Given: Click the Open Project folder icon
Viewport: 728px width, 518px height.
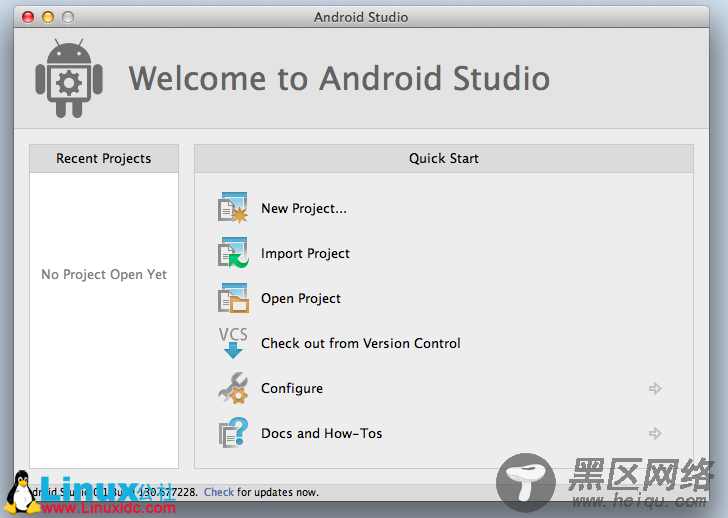Looking at the screenshot, I should pos(233,298).
